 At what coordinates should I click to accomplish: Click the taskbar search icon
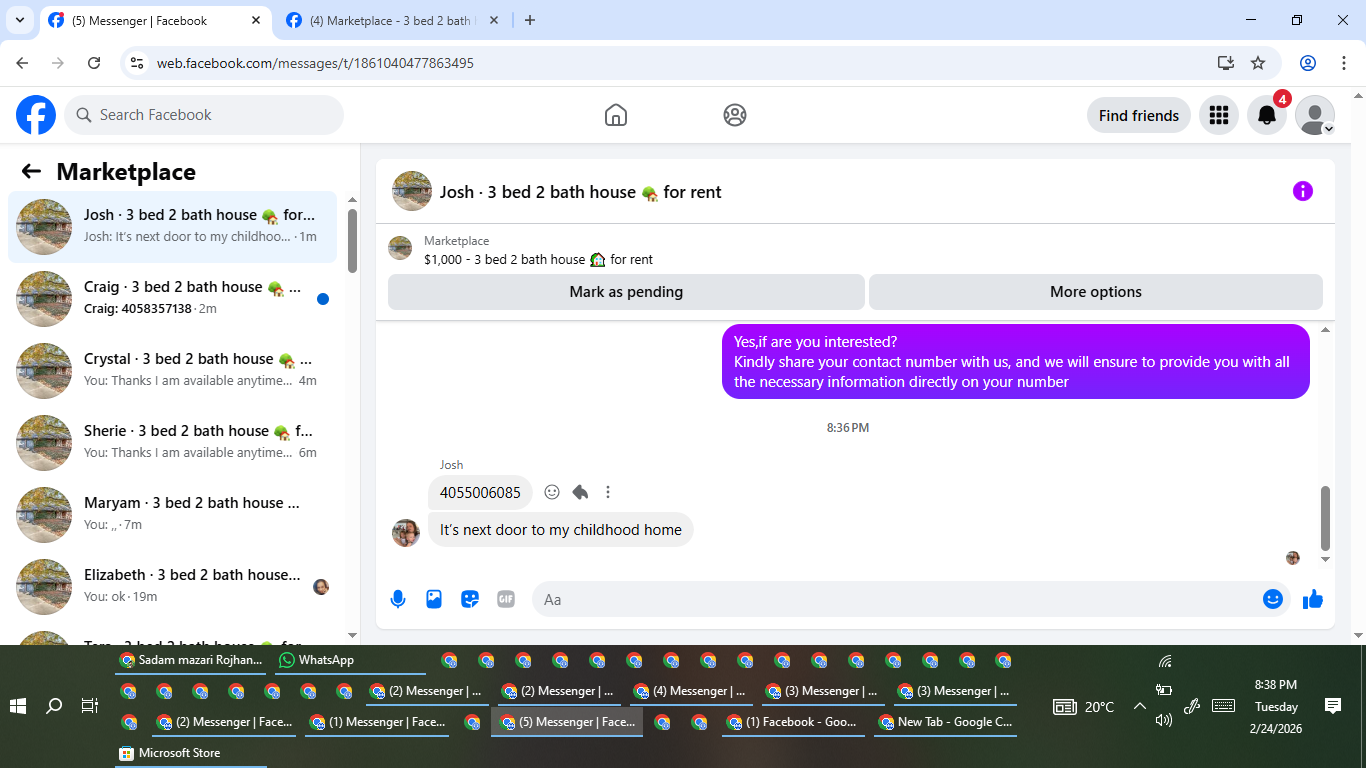(54, 706)
